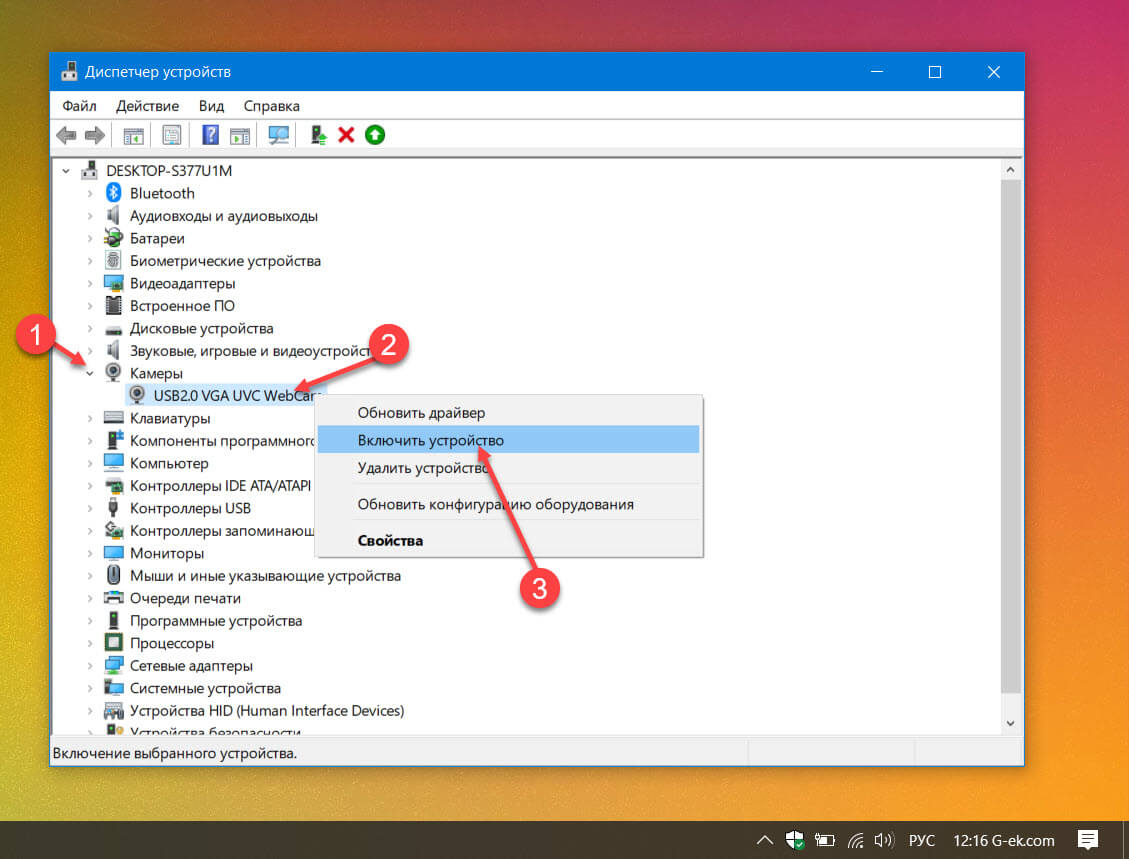Viewport: 1129px width, 859px height.
Task: Expand the Компьютер category
Action: click(x=89, y=463)
